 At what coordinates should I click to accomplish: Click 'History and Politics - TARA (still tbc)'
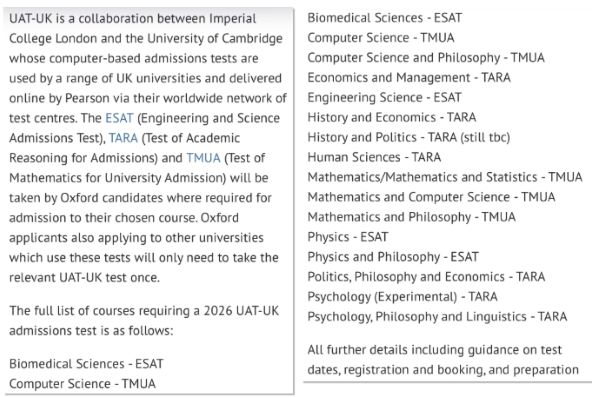[x=409, y=137]
